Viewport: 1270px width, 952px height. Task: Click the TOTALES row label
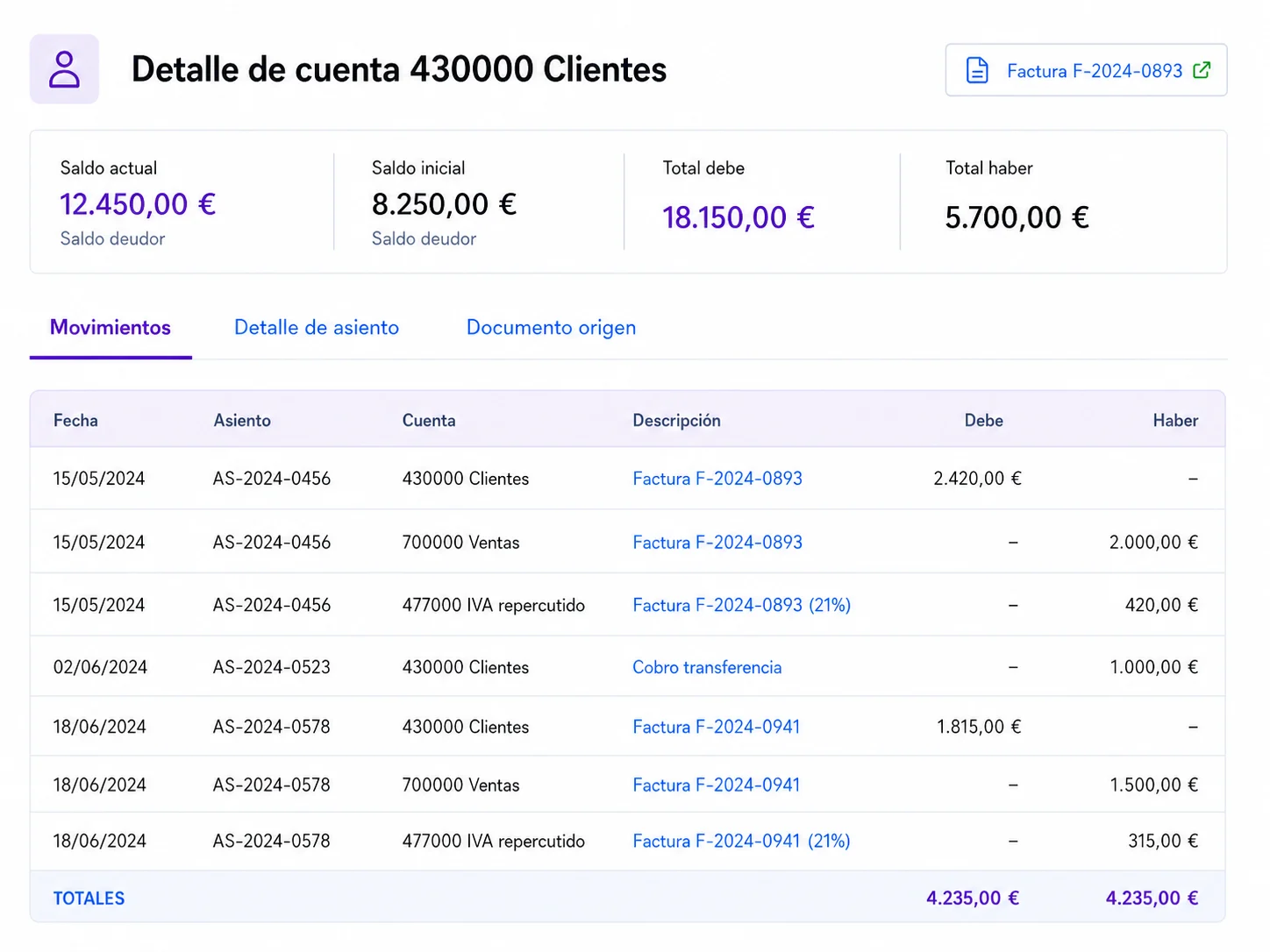click(89, 899)
